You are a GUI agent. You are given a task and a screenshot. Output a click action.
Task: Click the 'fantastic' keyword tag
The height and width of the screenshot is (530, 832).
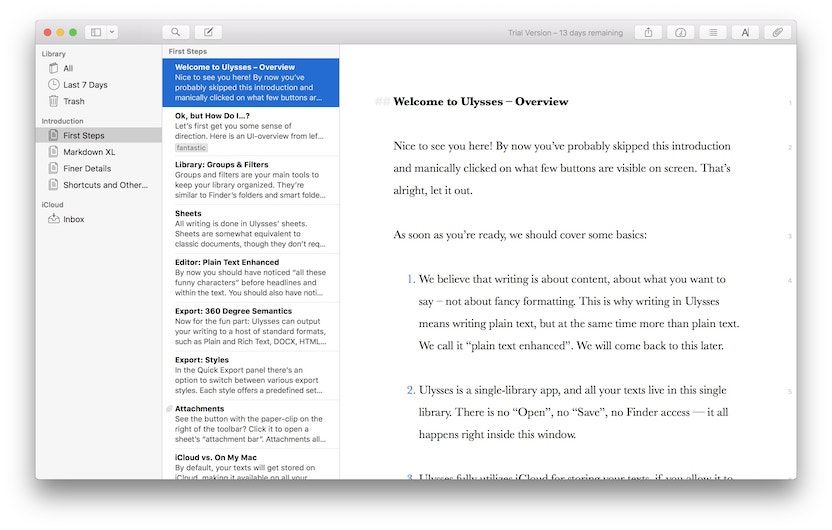coord(191,147)
